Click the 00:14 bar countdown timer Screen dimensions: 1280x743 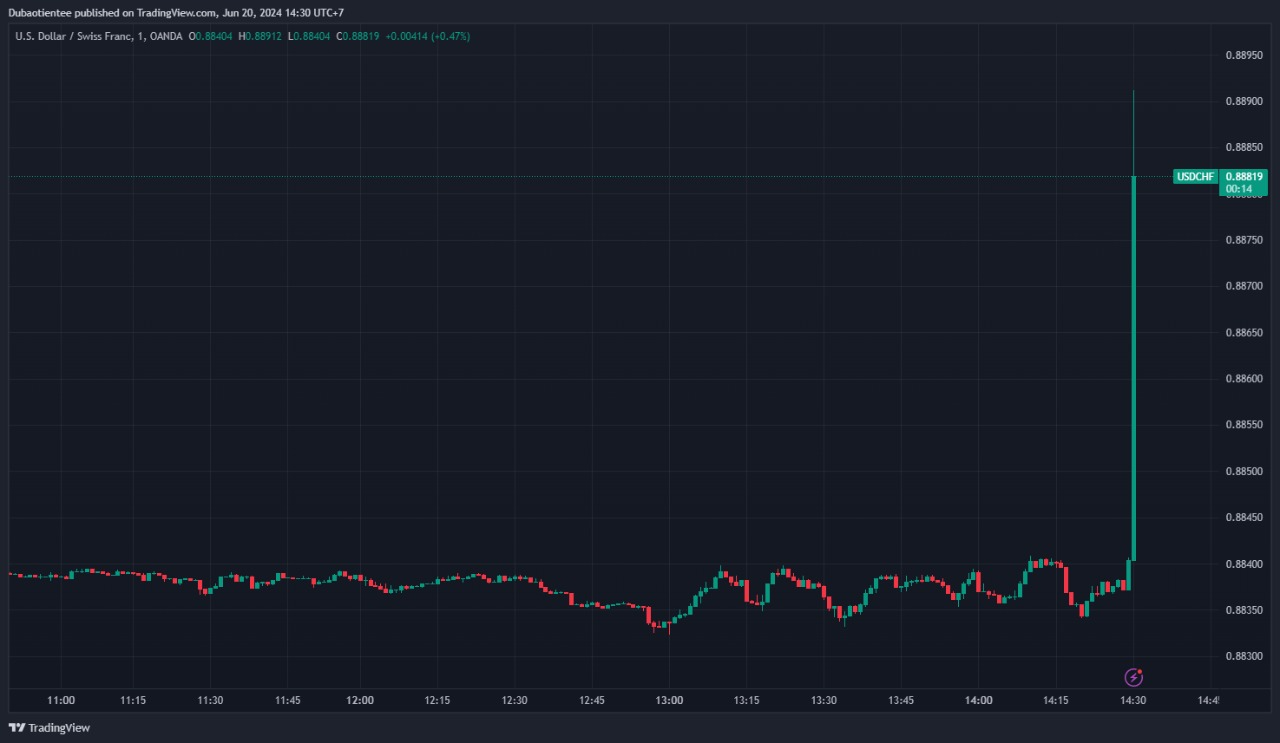[1239, 189]
